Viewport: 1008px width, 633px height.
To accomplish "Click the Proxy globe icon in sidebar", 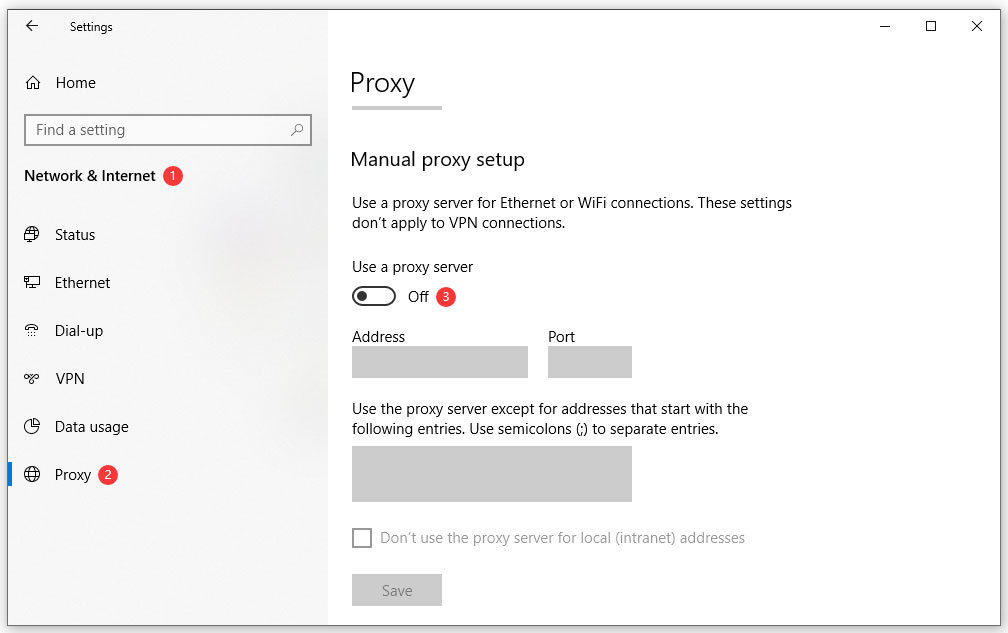I will click(31, 474).
